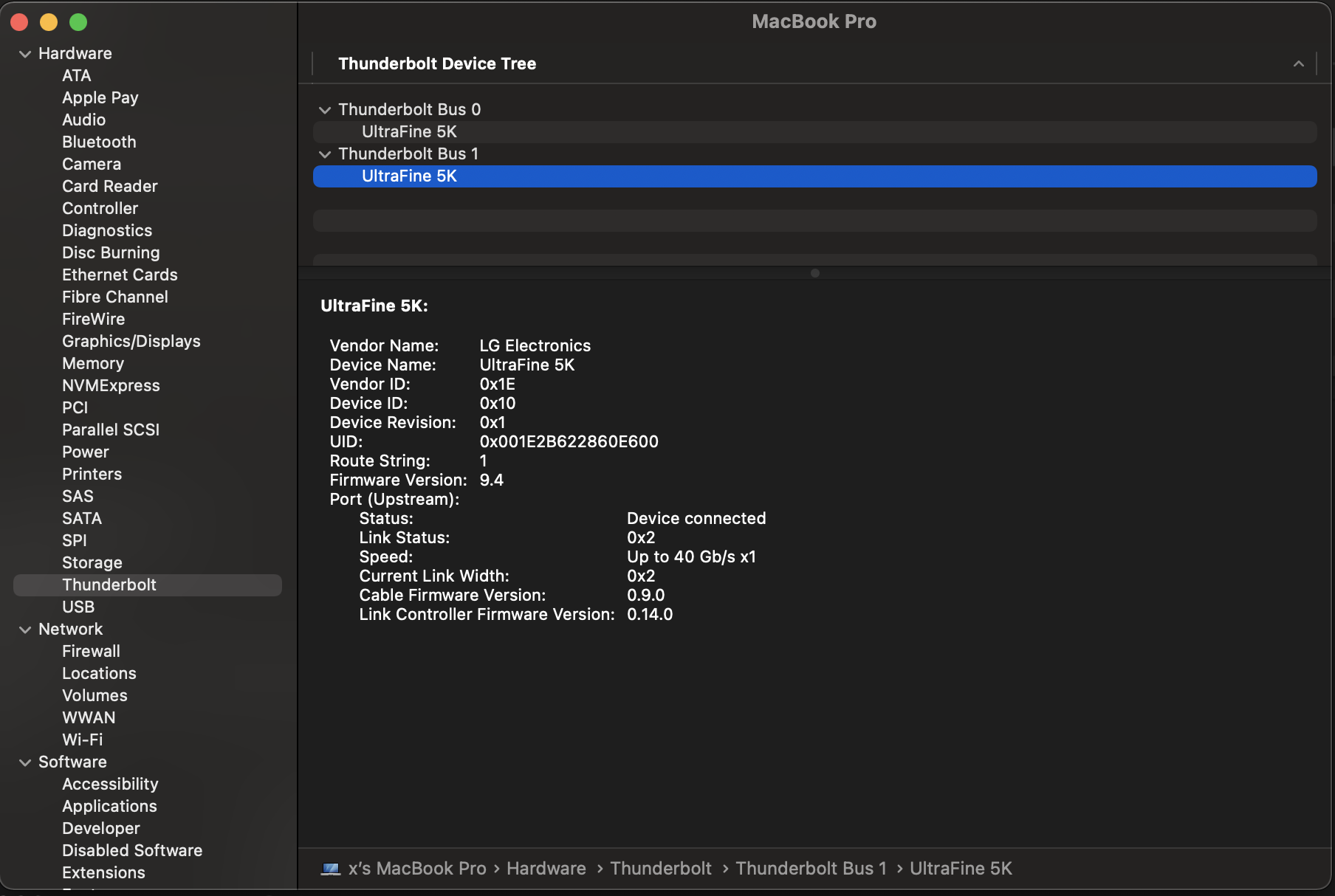
Task: Select UltraFine 5K under Thunderbolt Bus 0
Action: [x=814, y=132]
